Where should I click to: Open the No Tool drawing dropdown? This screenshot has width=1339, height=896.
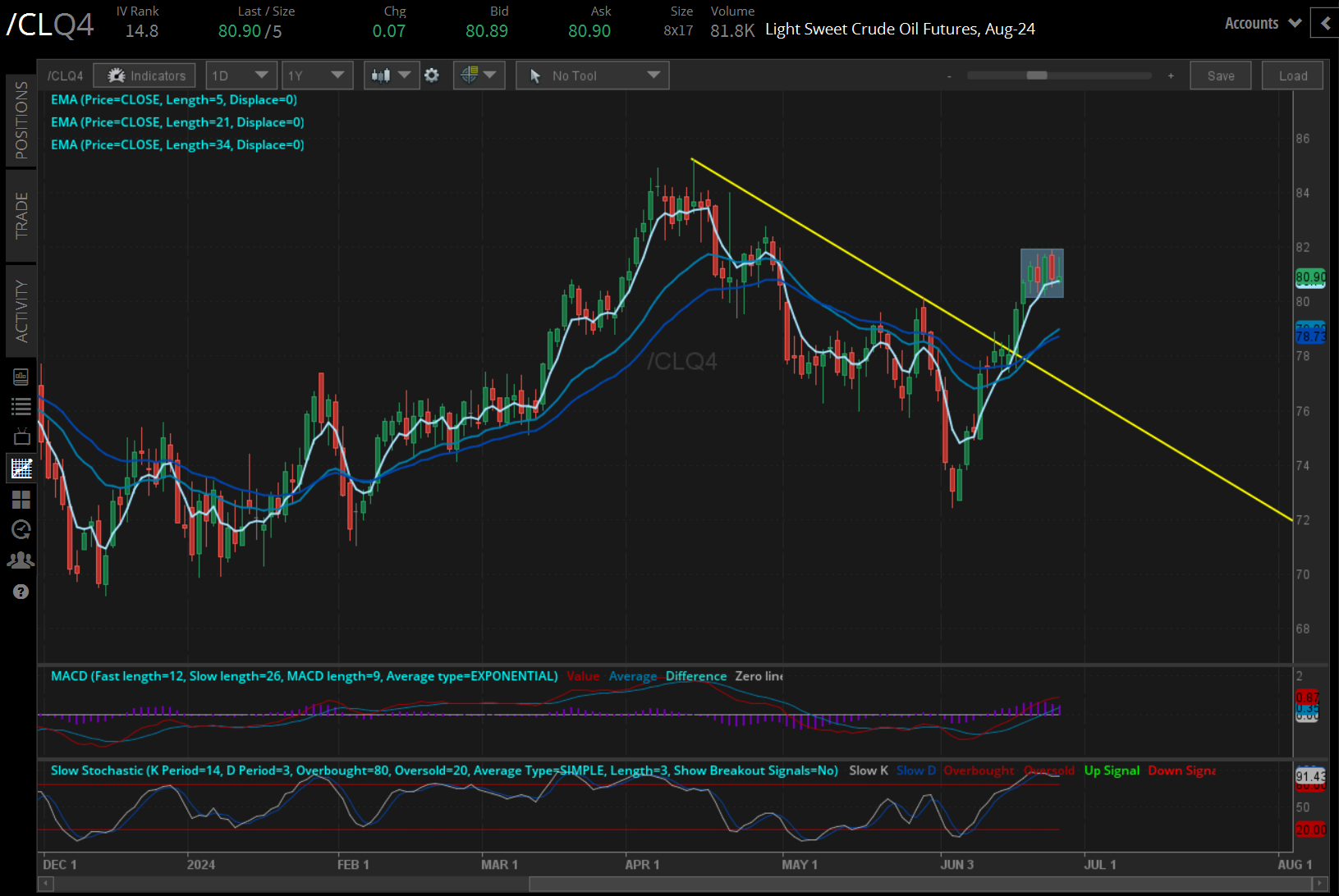tap(593, 75)
